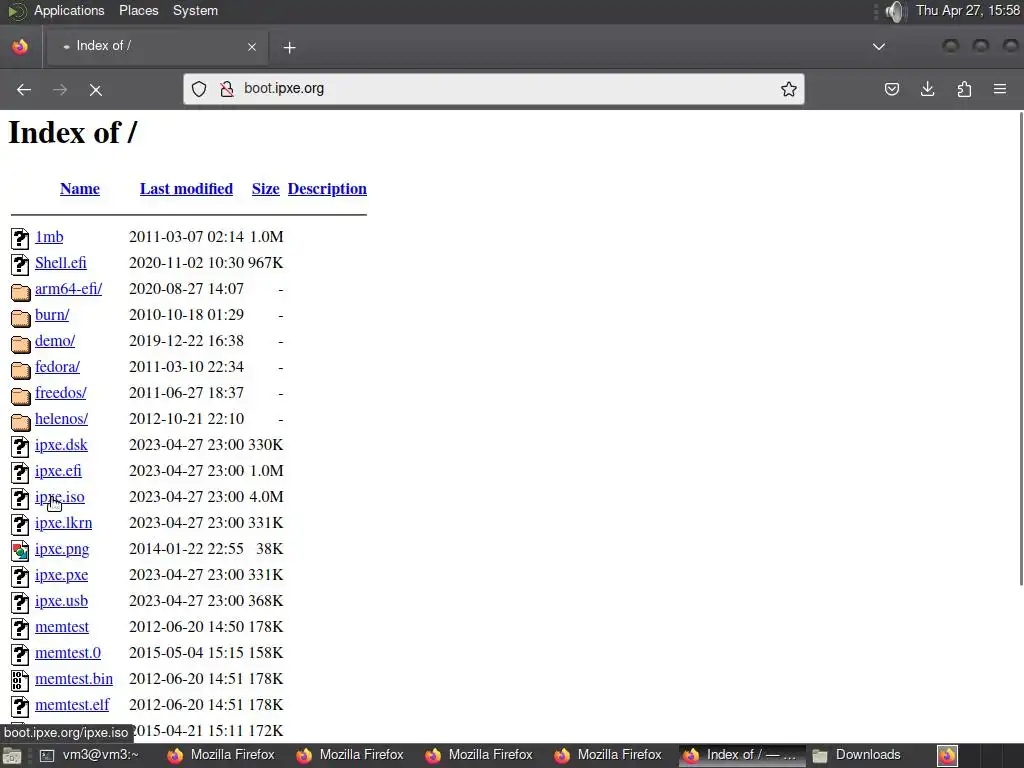
Task: Open the memtest.bin link
Action: (74, 679)
